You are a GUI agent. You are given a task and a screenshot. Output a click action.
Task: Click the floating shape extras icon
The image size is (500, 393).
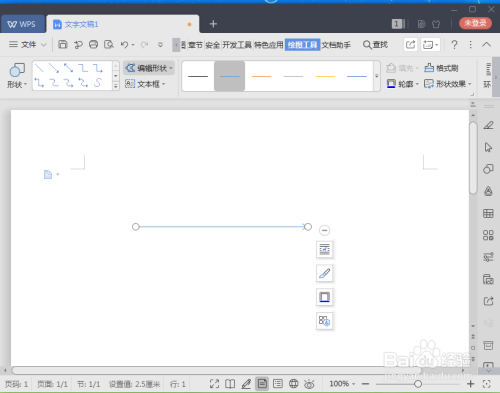pyautogui.click(x=324, y=321)
